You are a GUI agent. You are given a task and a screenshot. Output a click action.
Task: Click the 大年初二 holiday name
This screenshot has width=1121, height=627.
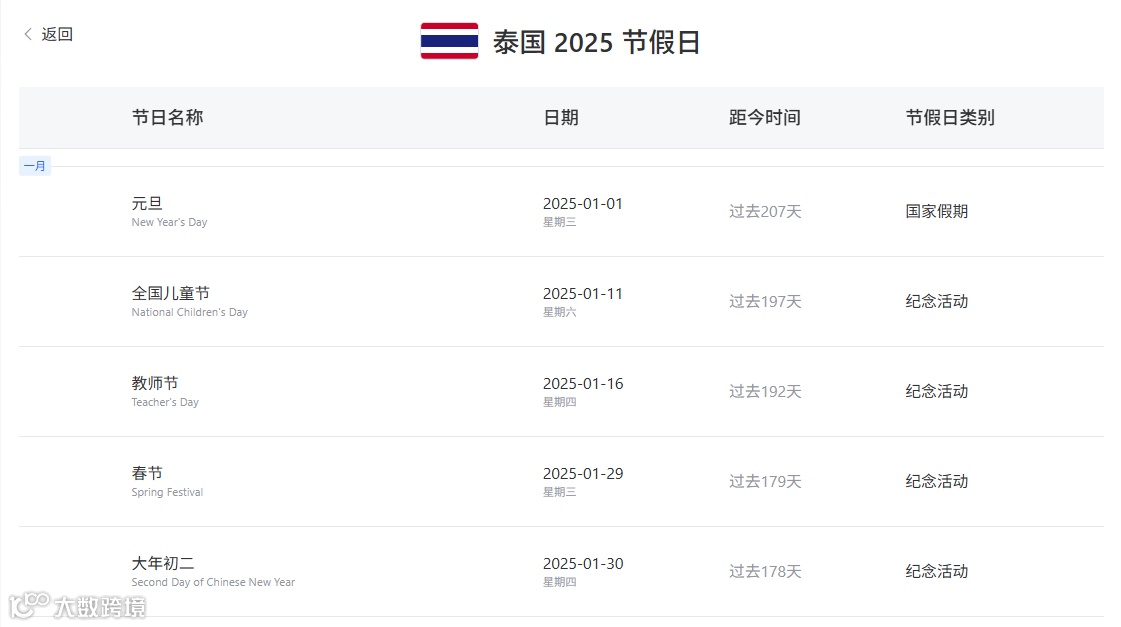(x=163, y=563)
